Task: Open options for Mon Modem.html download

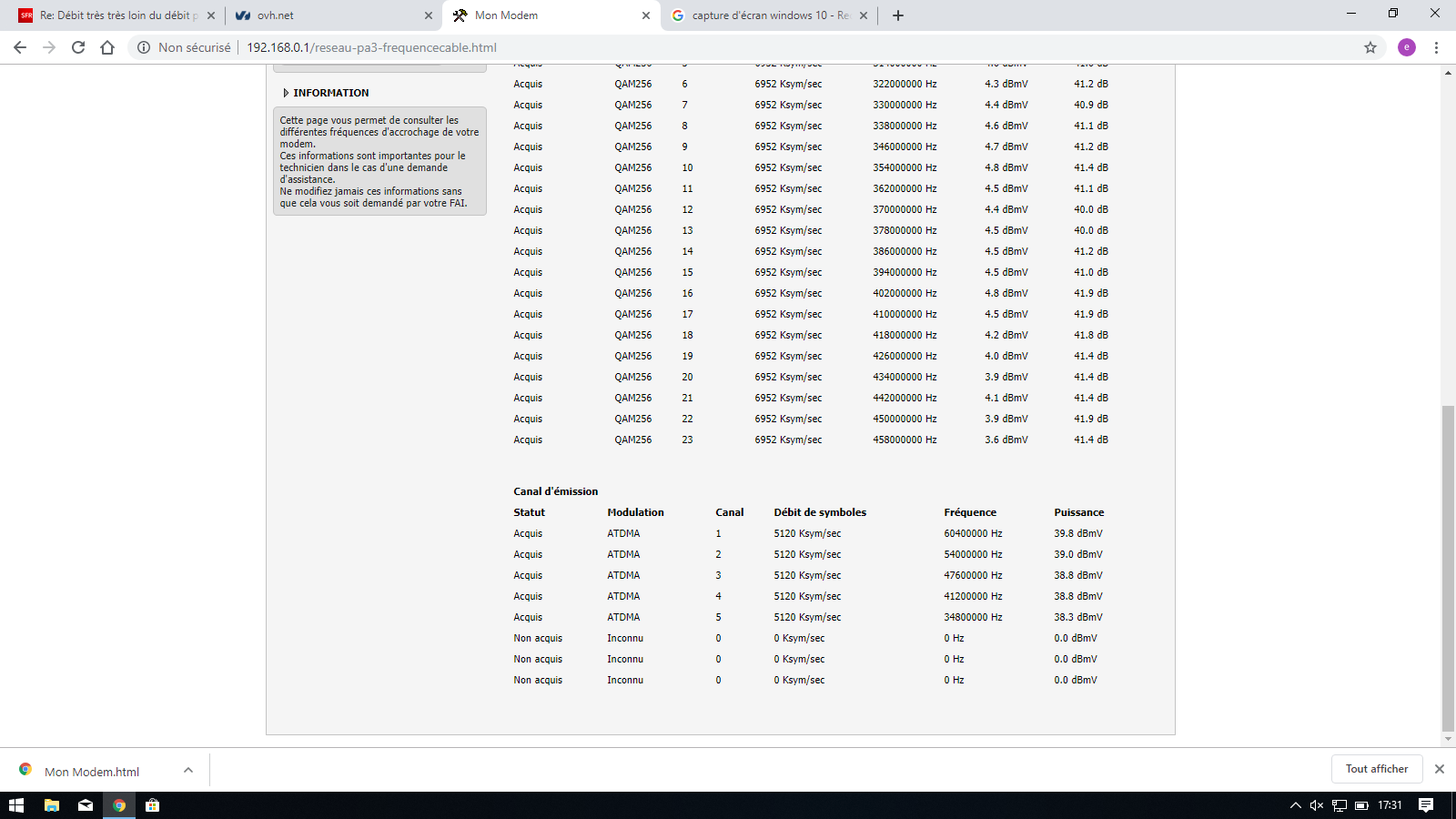Action: (188, 770)
